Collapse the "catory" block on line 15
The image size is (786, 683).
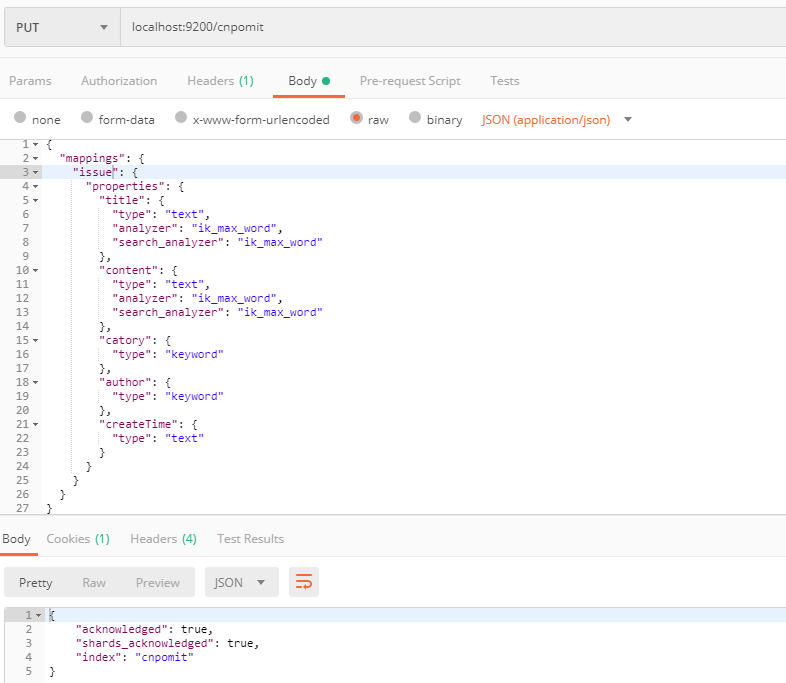[36, 341]
